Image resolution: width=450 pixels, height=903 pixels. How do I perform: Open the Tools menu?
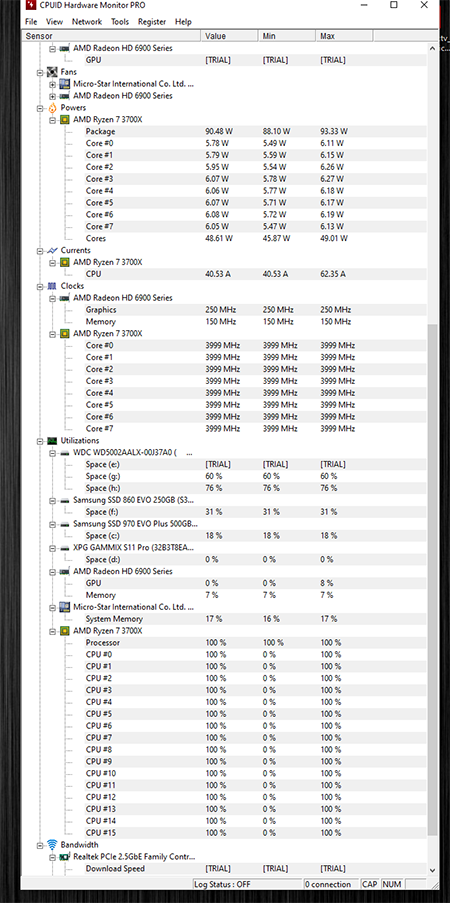tap(120, 22)
